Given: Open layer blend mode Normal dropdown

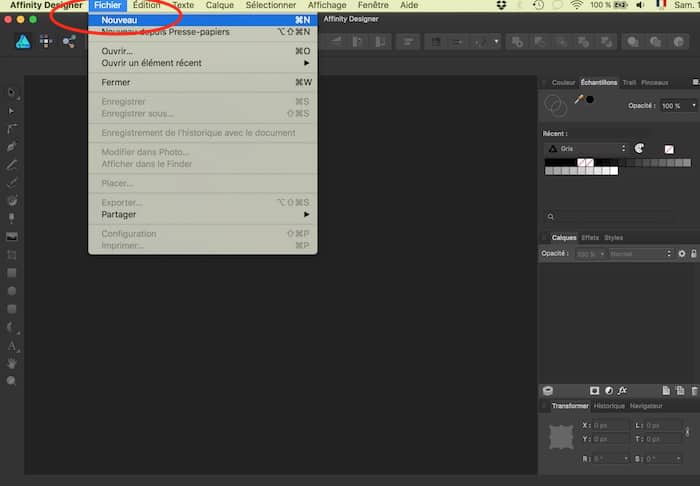Looking at the screenshot, I should [640, 253].
